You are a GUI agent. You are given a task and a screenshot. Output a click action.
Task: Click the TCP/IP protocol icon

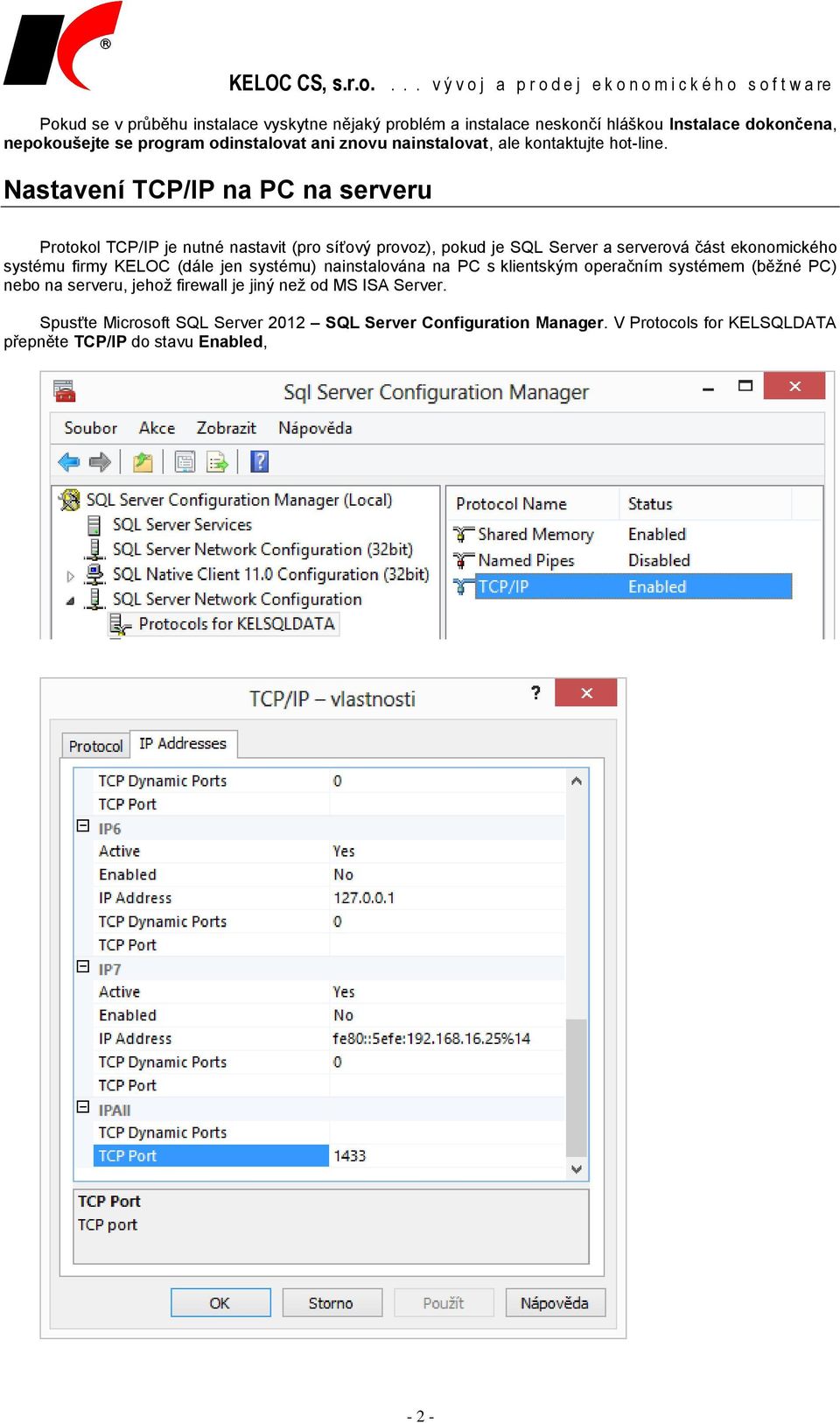(x=464, y=586)
